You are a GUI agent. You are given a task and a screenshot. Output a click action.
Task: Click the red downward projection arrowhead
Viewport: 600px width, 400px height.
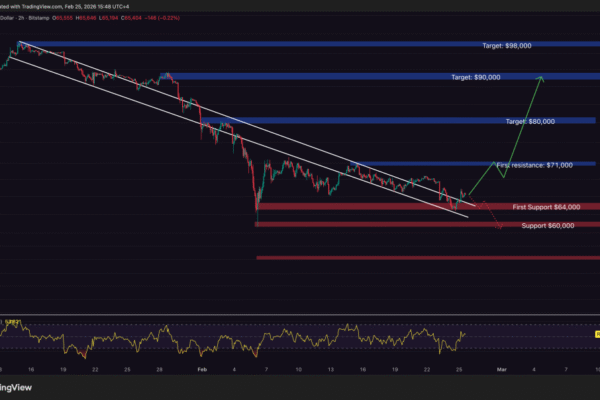tap(499, 228)
